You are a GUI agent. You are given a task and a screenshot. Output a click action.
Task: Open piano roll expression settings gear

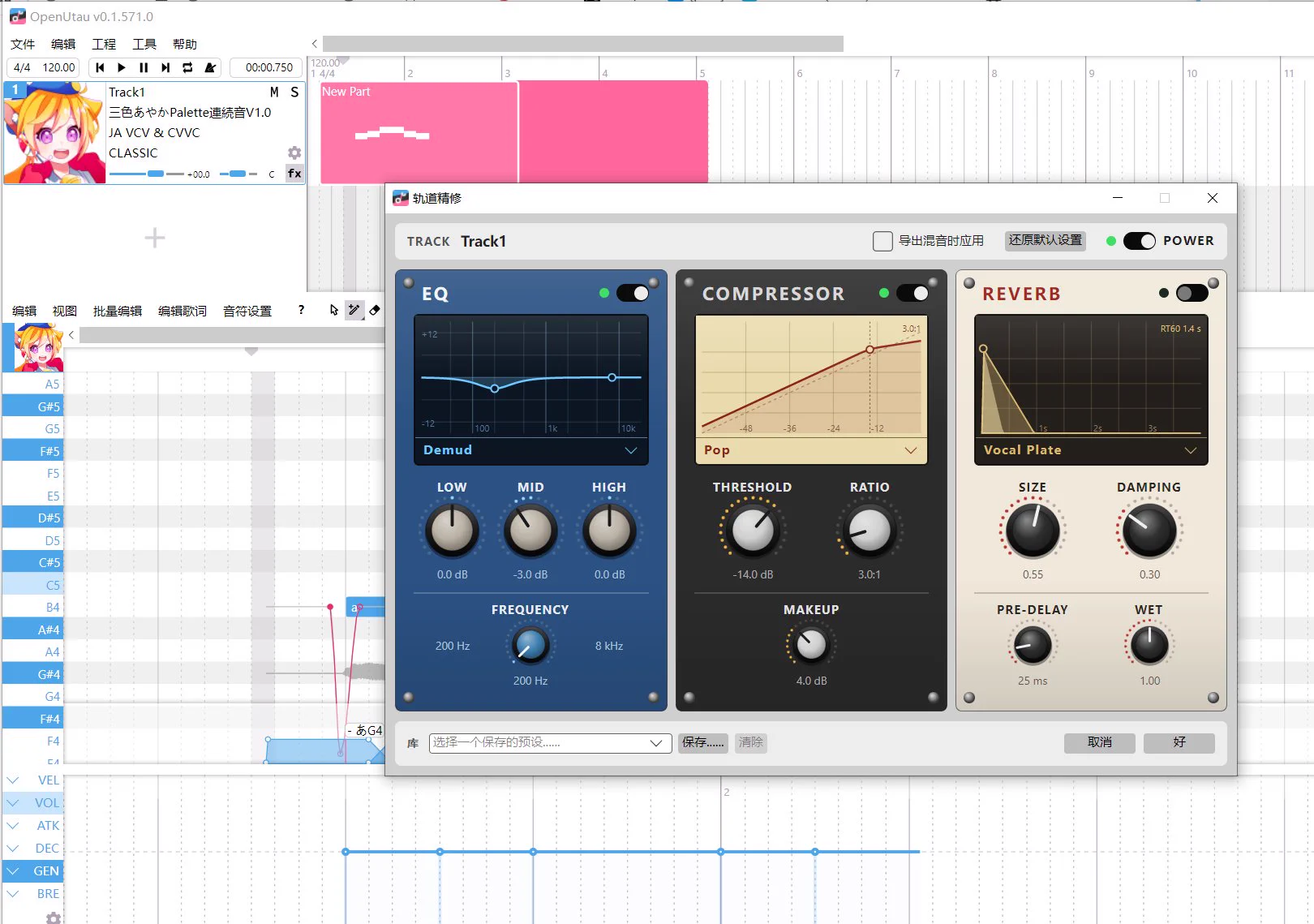54,918
